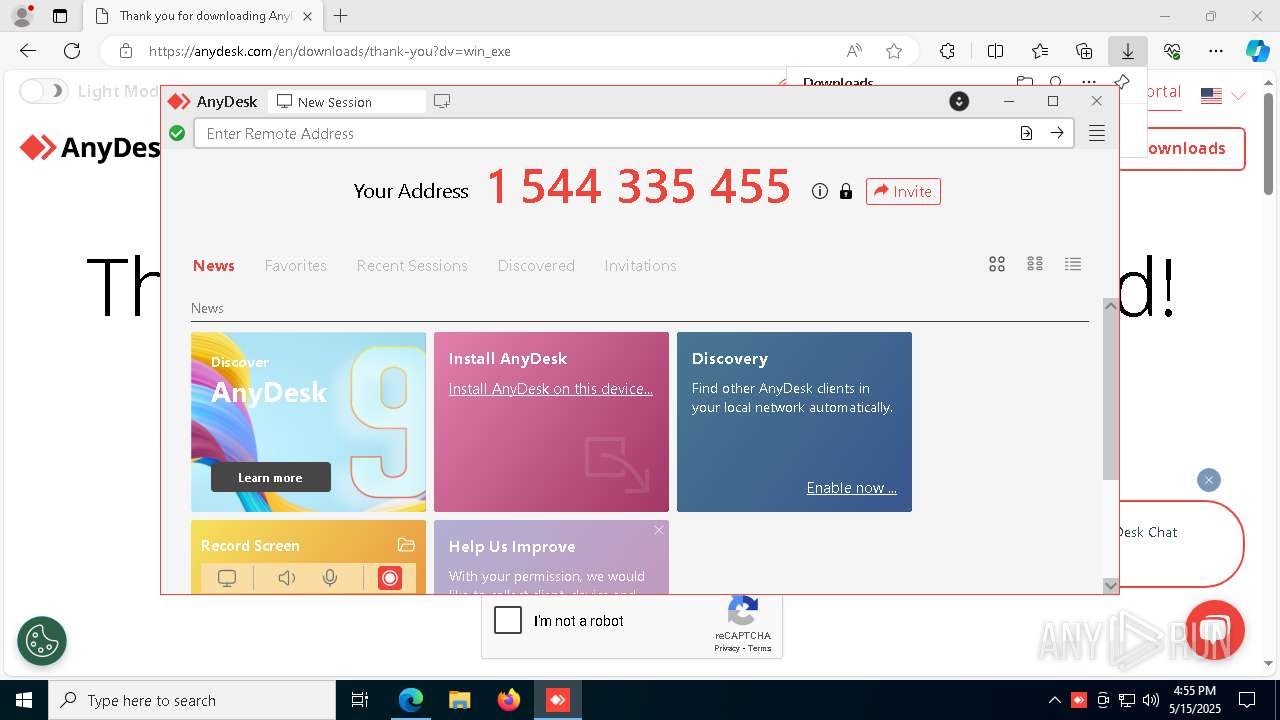This screenshot has width=1280, height=720.
Task: Switch to large tiles view
Action: pyautogui.click(x=997, y=264)
